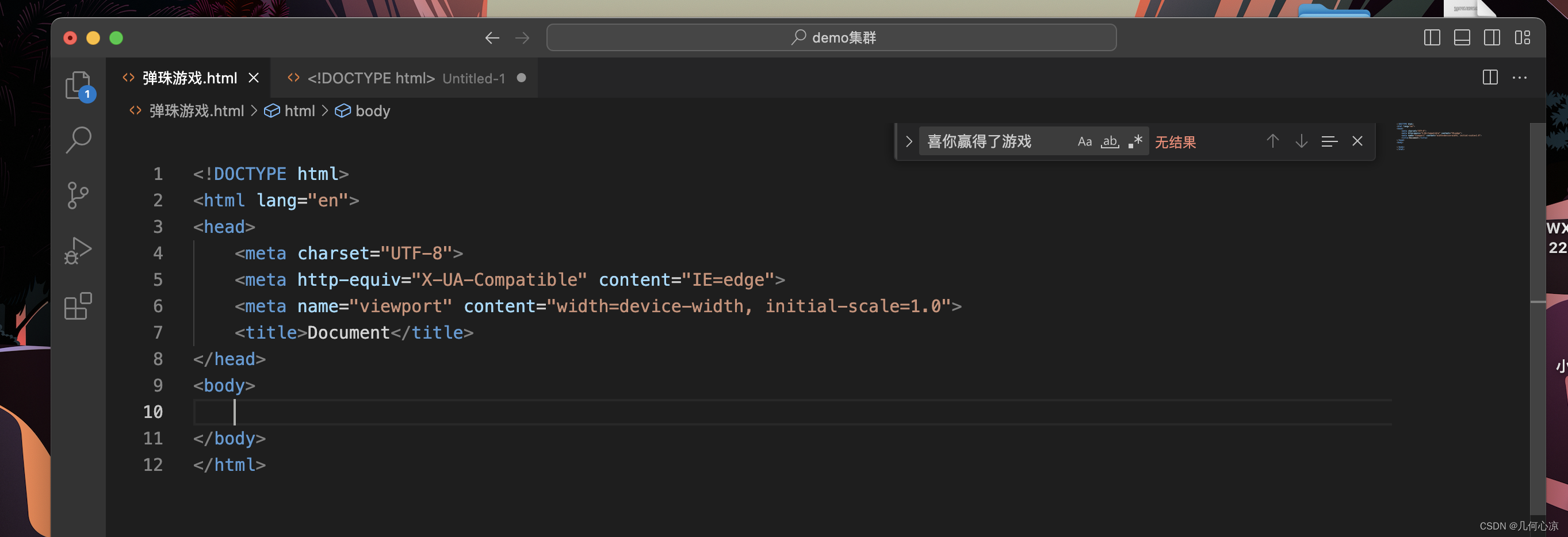Open the Extensions view

pos(78,306)
